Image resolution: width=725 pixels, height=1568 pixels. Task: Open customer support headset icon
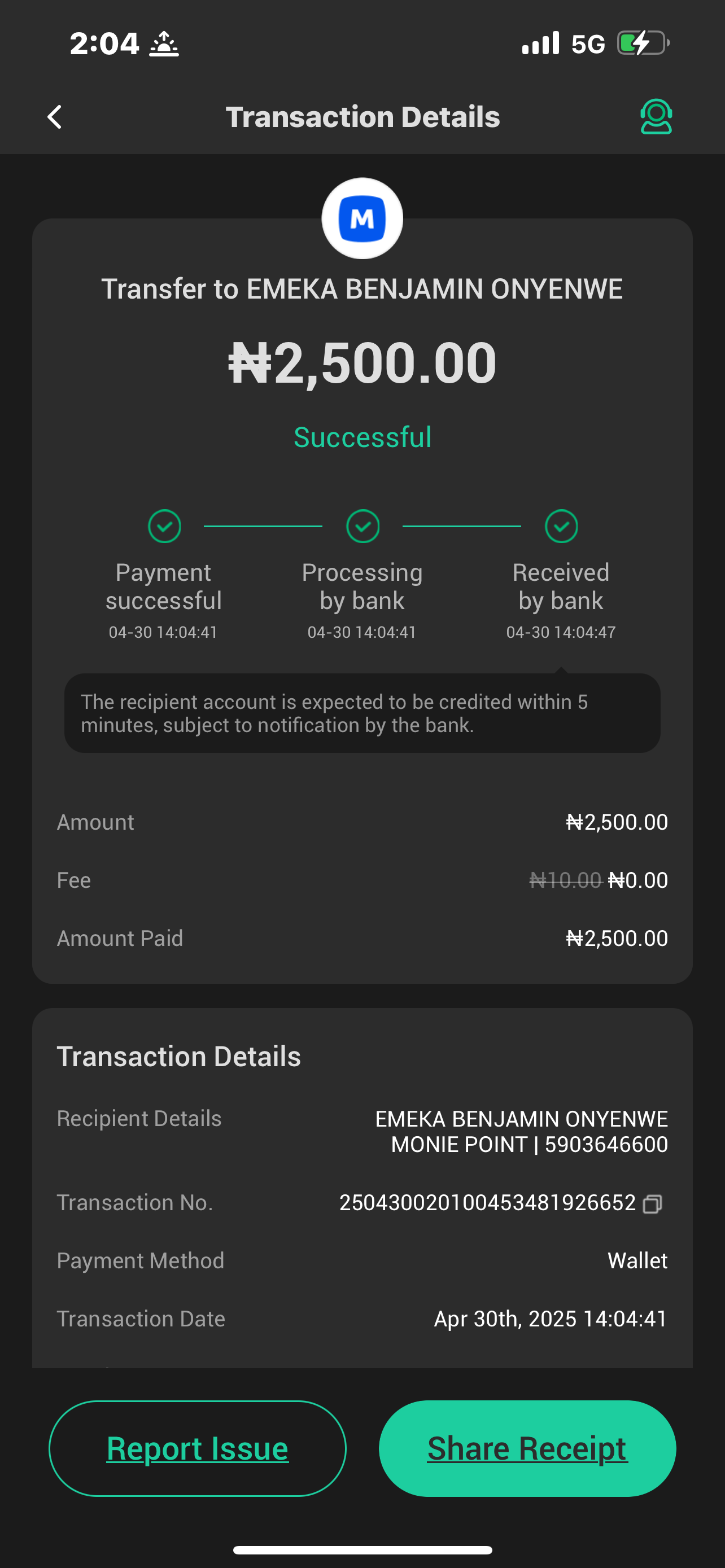tap(656, 116)
